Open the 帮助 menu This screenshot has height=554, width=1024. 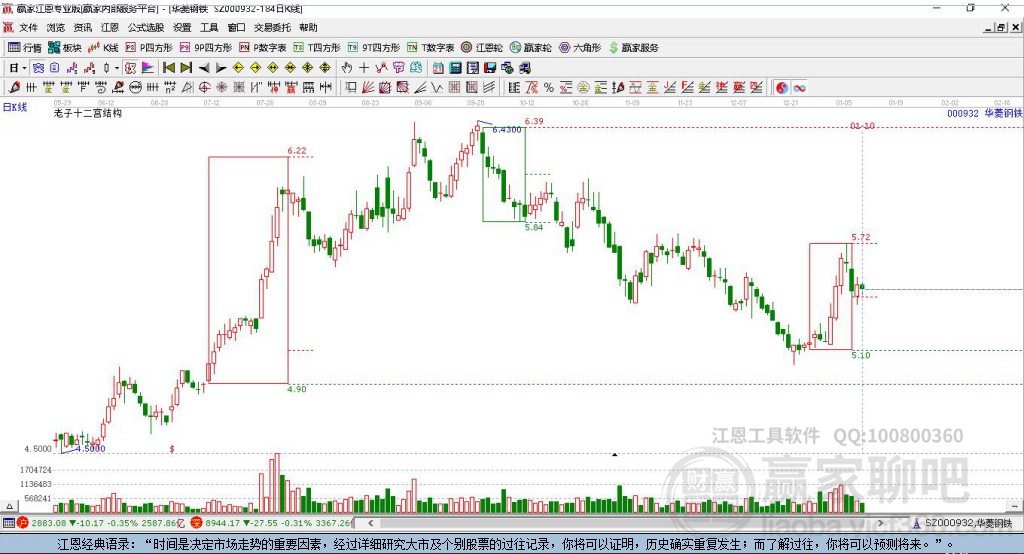click(308, 27)
